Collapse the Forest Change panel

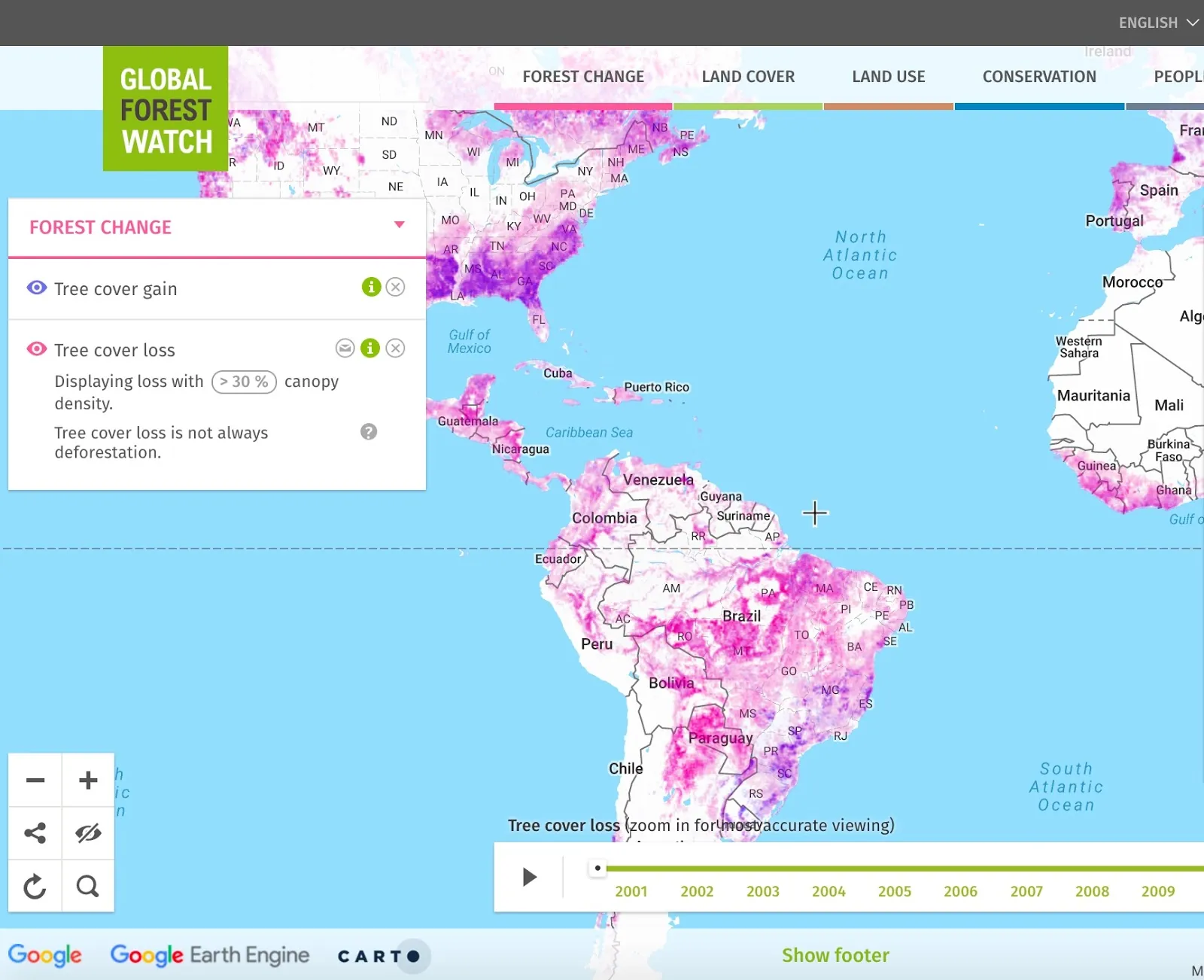click(400, 223)
